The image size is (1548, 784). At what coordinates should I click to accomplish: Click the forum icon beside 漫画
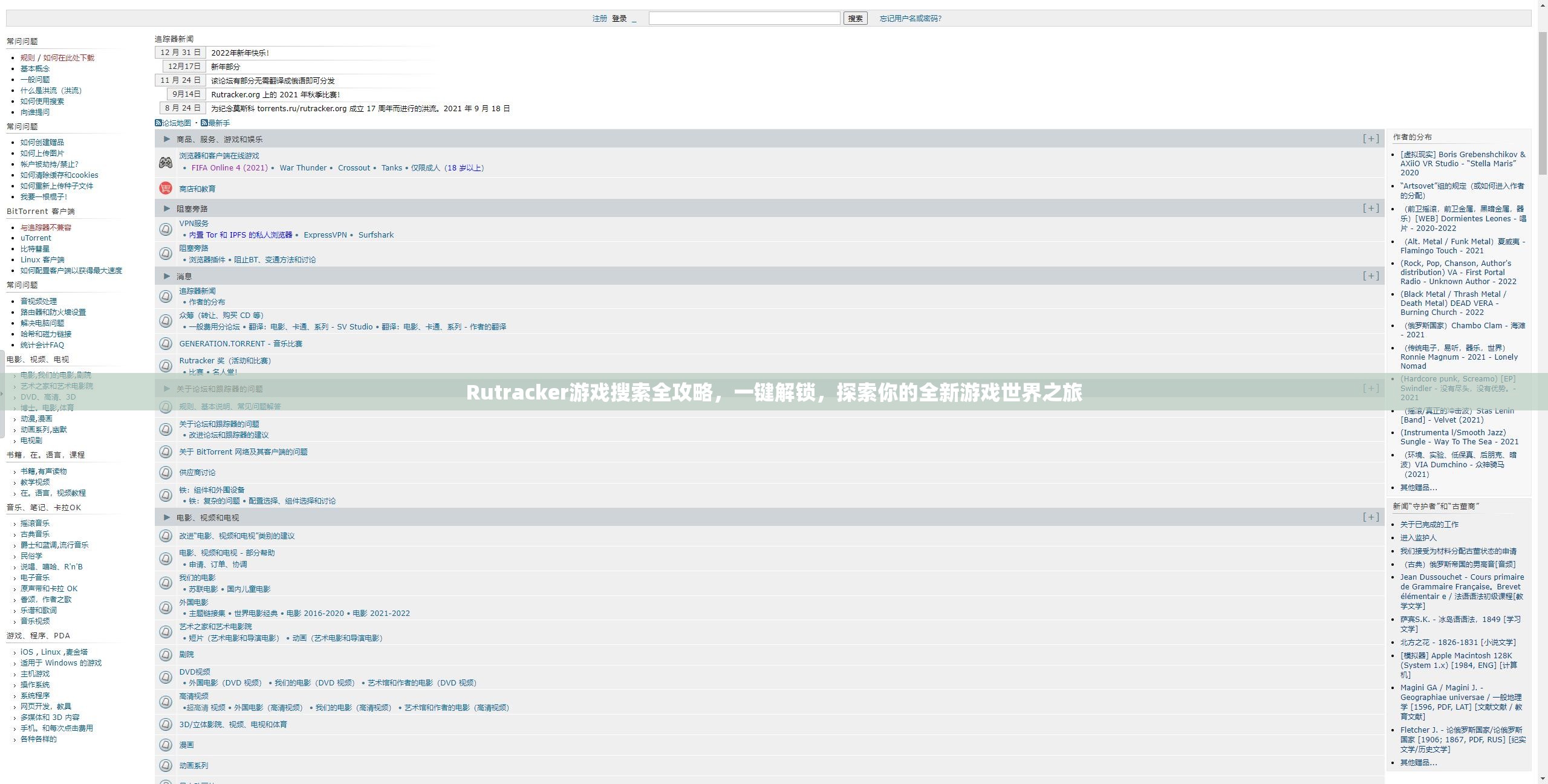[x=165, y=745]
